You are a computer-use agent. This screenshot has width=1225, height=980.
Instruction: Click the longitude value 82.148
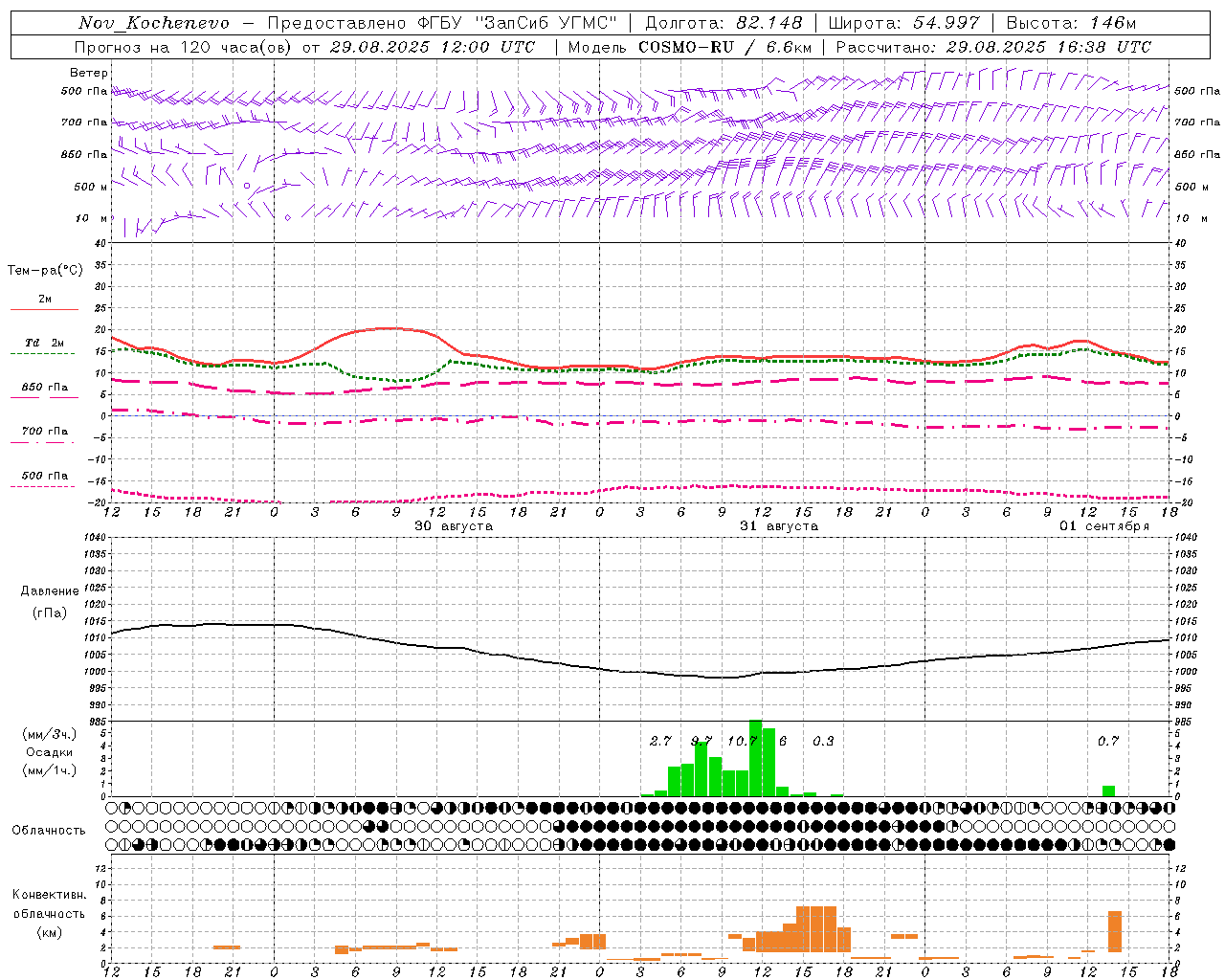769,23
